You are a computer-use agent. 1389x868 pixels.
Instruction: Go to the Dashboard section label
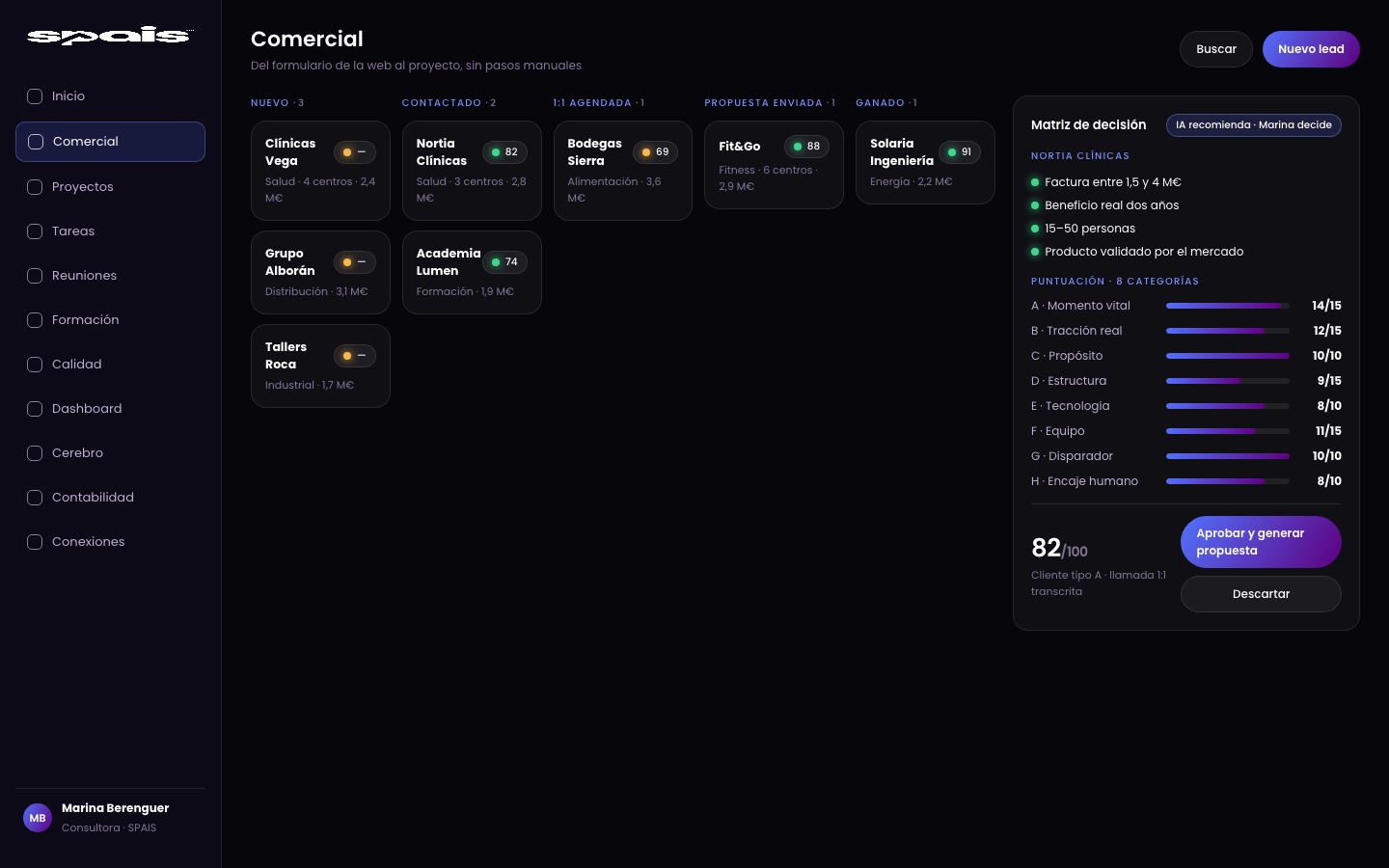(x=87, y=409)
